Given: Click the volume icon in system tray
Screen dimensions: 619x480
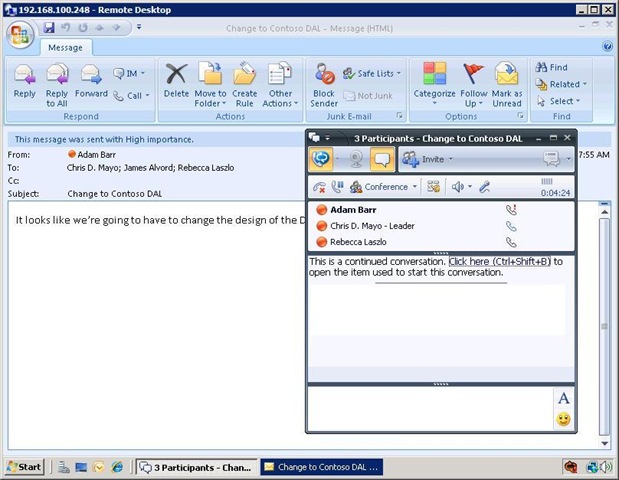Looking at the screenshot, I should pyautogui.click(x=605, y=467).
